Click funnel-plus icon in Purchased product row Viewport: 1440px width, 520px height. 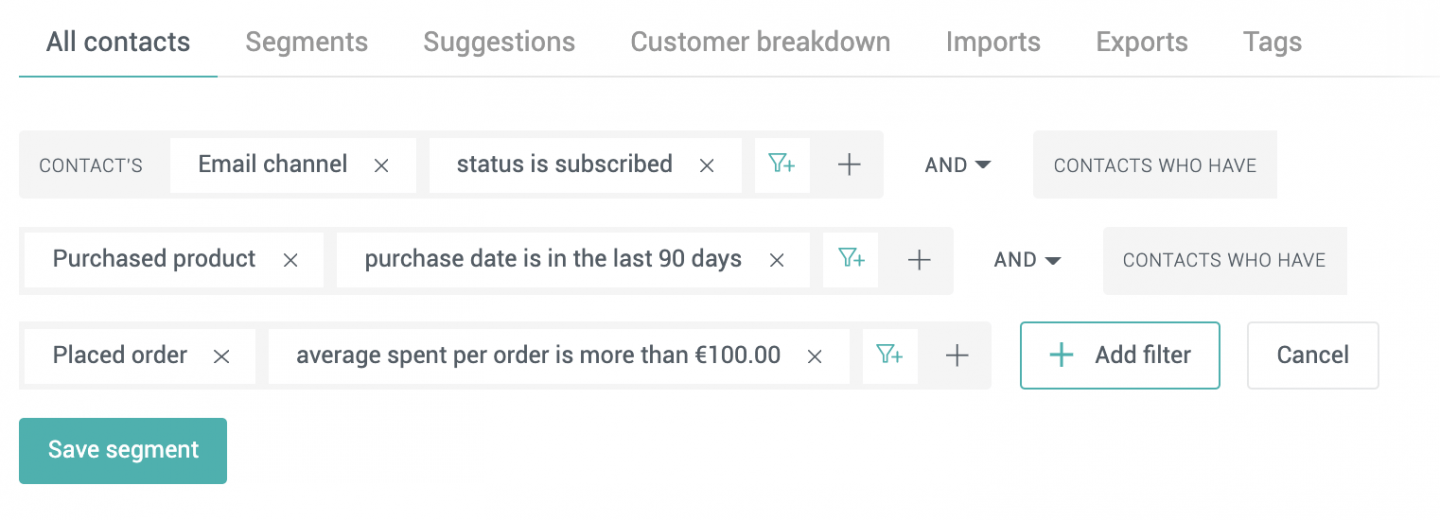click(851, 260)
